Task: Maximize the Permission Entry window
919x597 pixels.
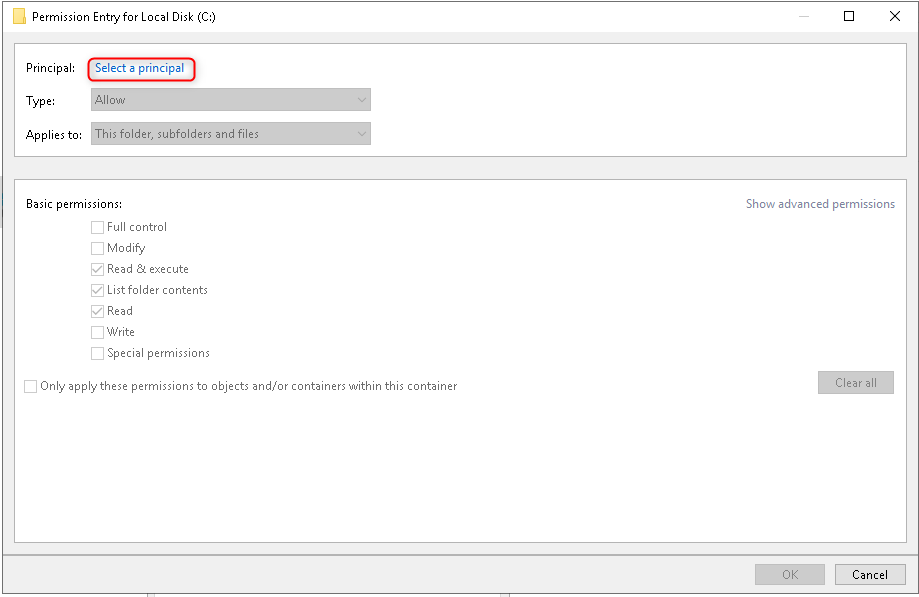Action: coord(849,16)
